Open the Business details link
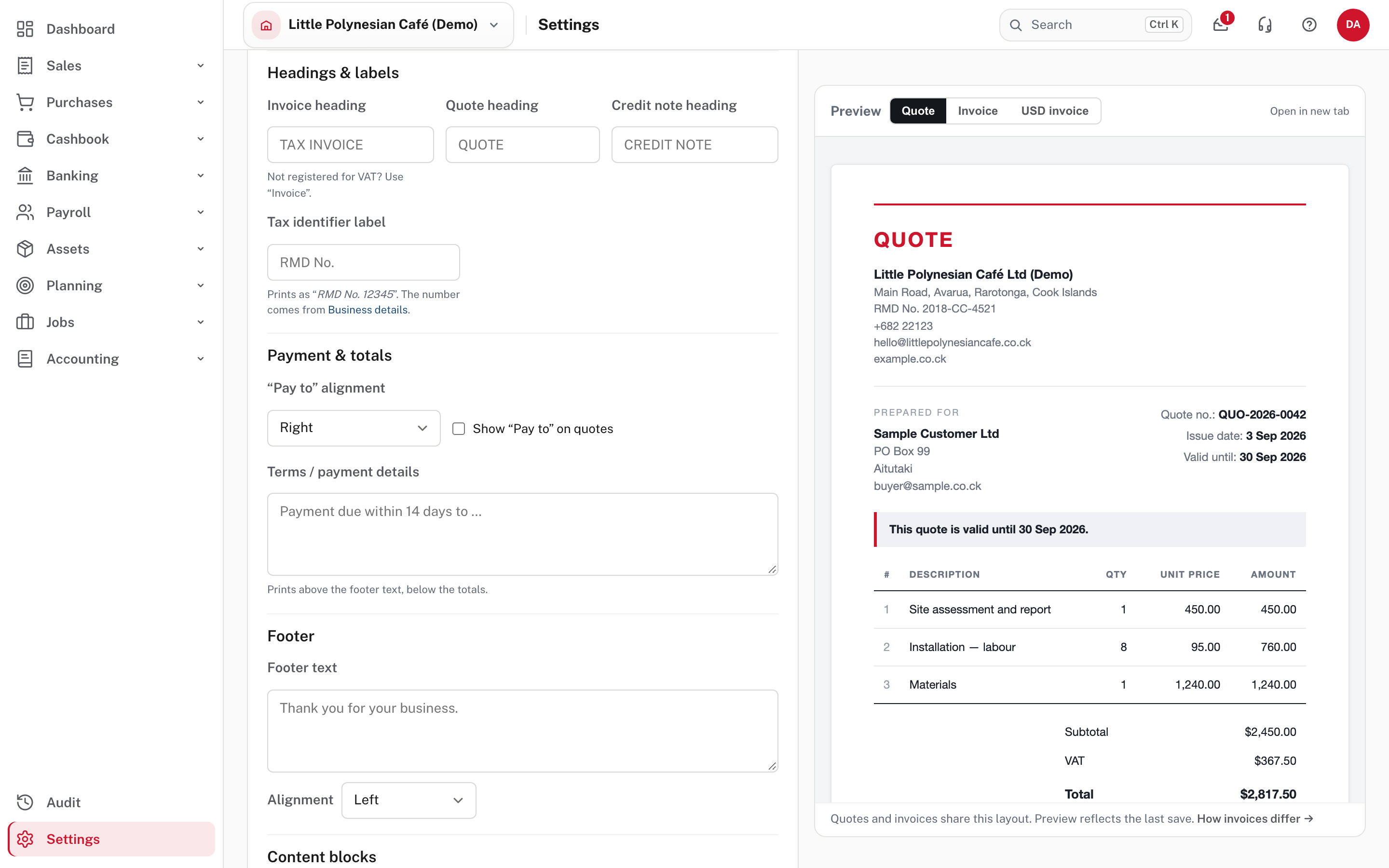 tap(368, 310)
